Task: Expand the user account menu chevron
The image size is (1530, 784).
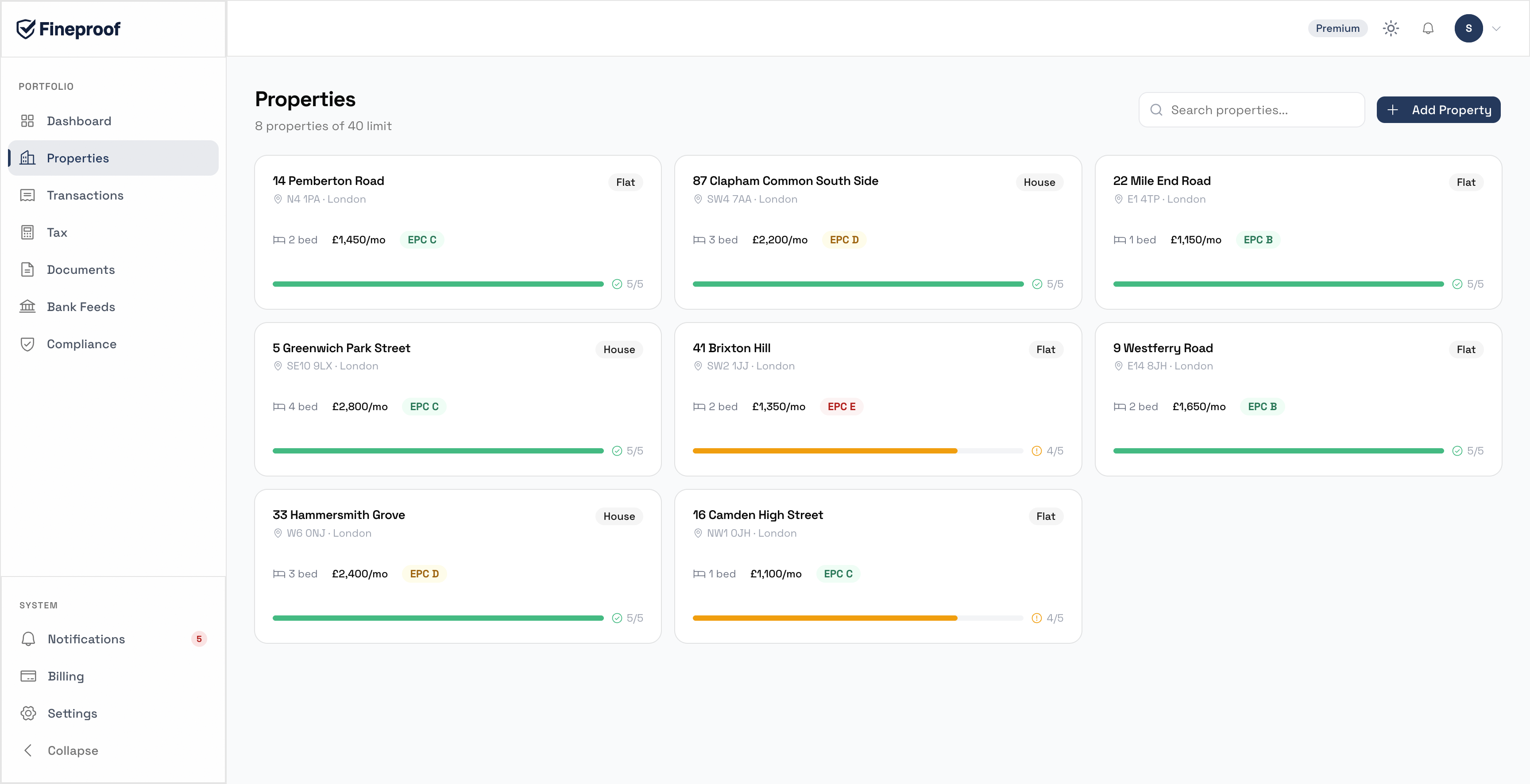Action: [1496, 28]
